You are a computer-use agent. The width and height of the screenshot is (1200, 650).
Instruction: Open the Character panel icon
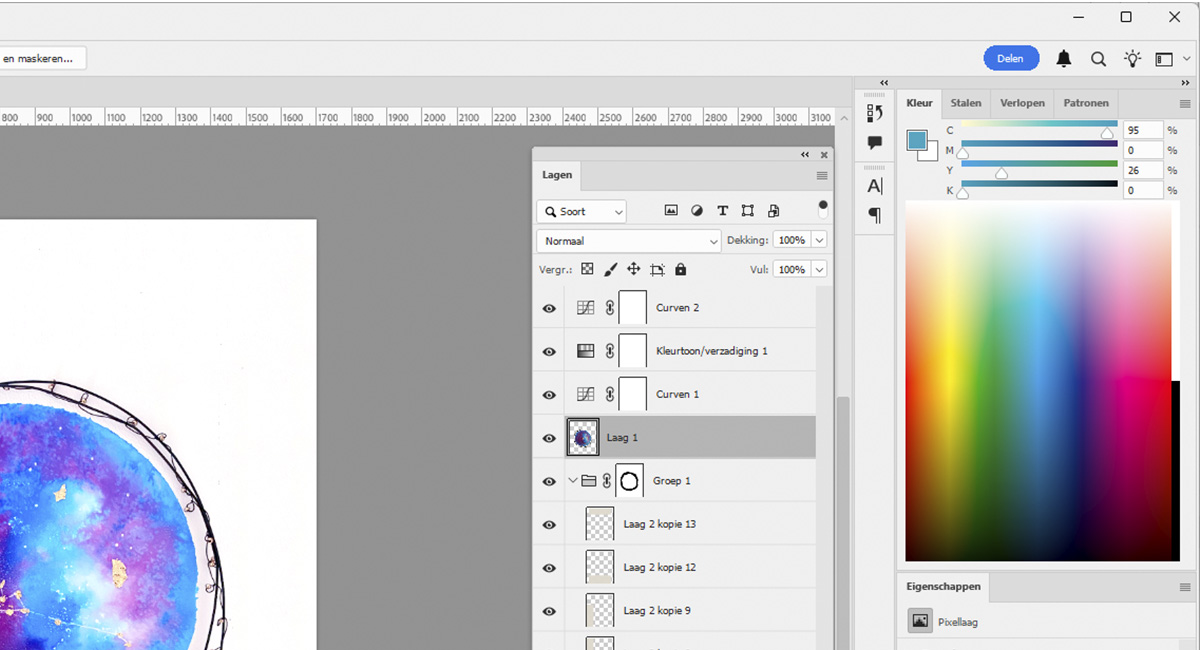click(875, 186)
